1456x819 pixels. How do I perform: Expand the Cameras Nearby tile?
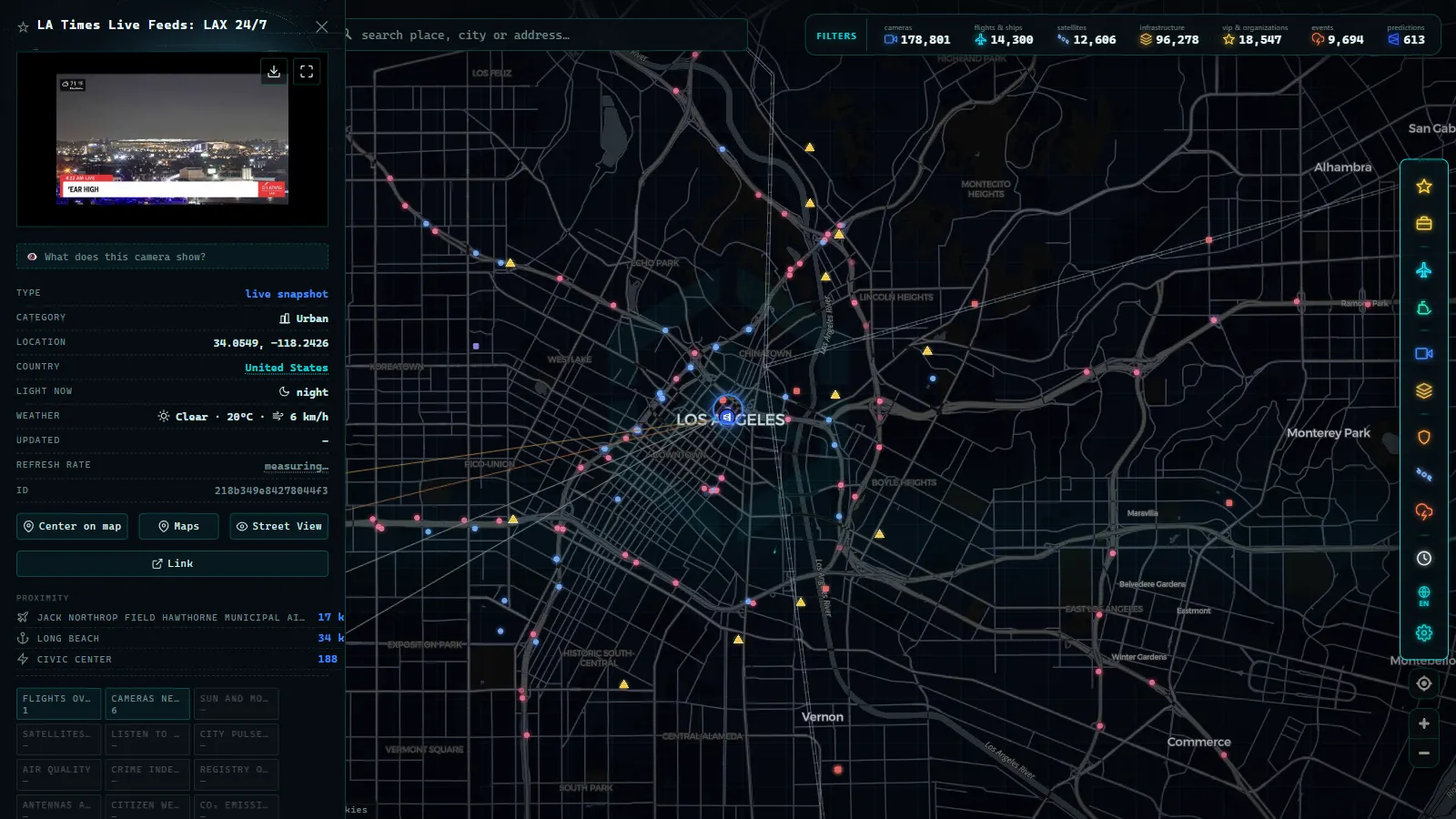point(147,704)
